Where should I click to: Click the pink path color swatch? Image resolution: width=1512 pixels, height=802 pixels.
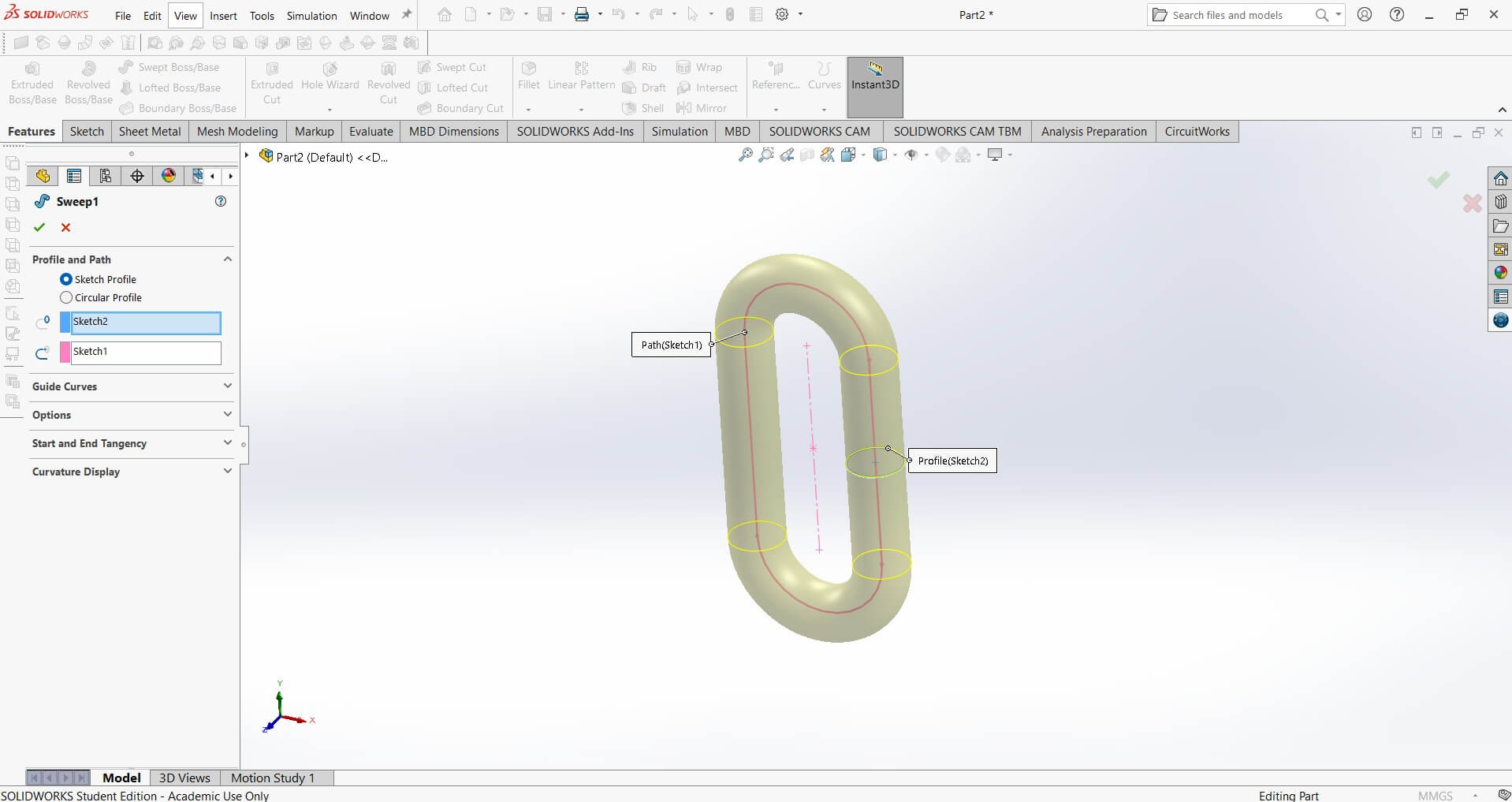65,353
